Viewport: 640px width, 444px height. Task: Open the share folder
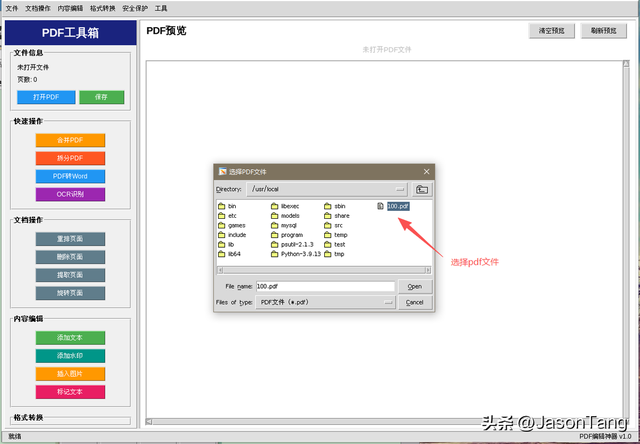click(337, 215)
